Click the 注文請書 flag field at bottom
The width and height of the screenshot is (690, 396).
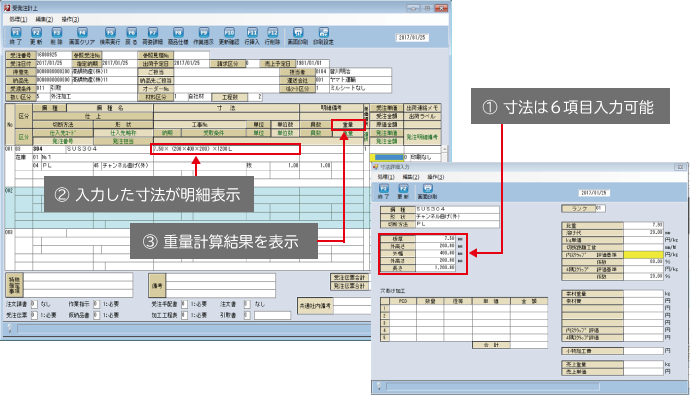pyautogui.click(x=34, y=304)
